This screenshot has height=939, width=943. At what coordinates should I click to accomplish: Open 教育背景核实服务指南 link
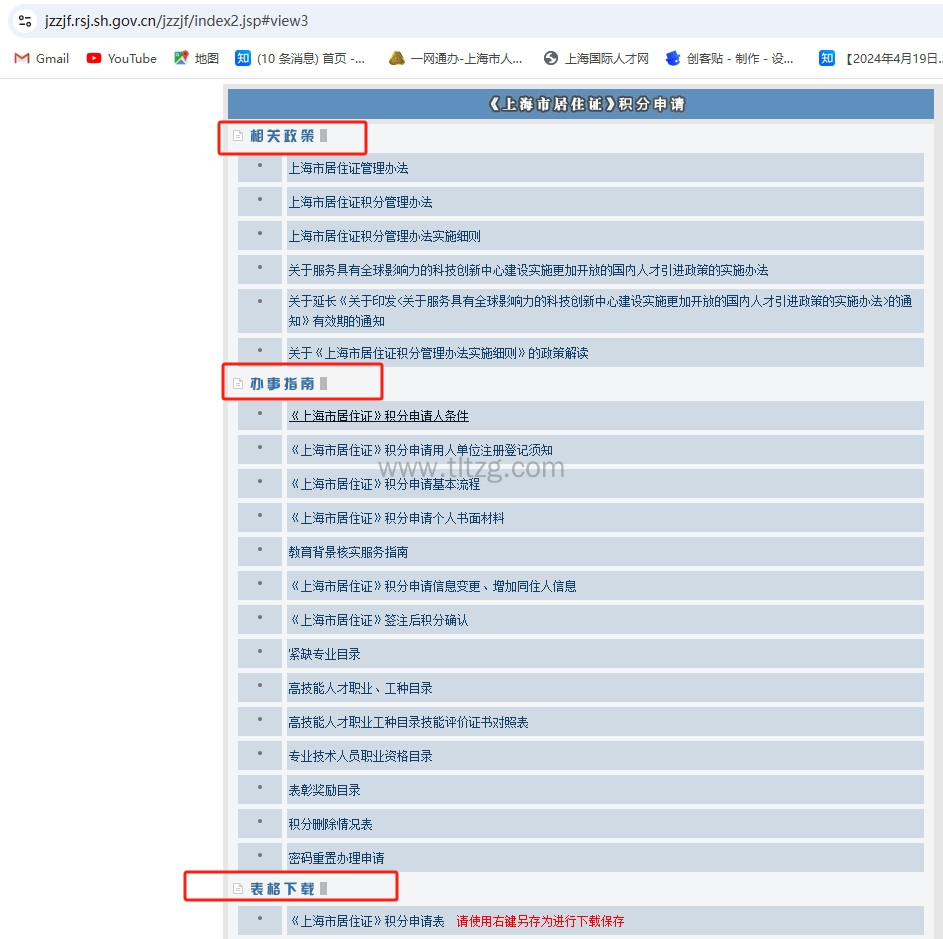[348, 552]
